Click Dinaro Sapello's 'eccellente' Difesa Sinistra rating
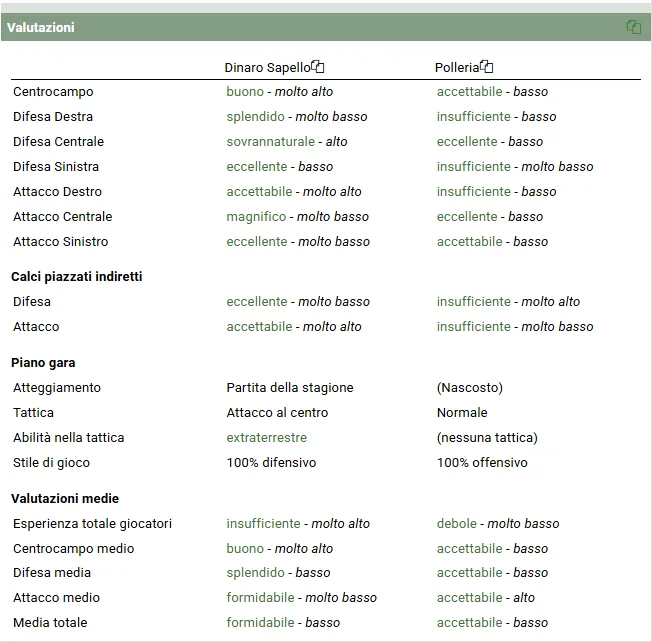This screenshot has height=642, width=652. (256, 167)
